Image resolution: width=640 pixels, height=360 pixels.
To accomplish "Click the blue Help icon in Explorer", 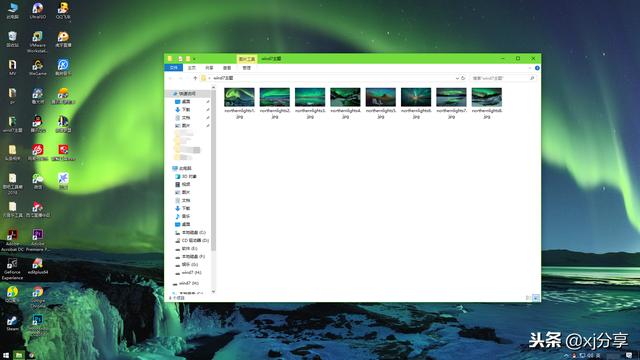I will [x=537, y=68].
